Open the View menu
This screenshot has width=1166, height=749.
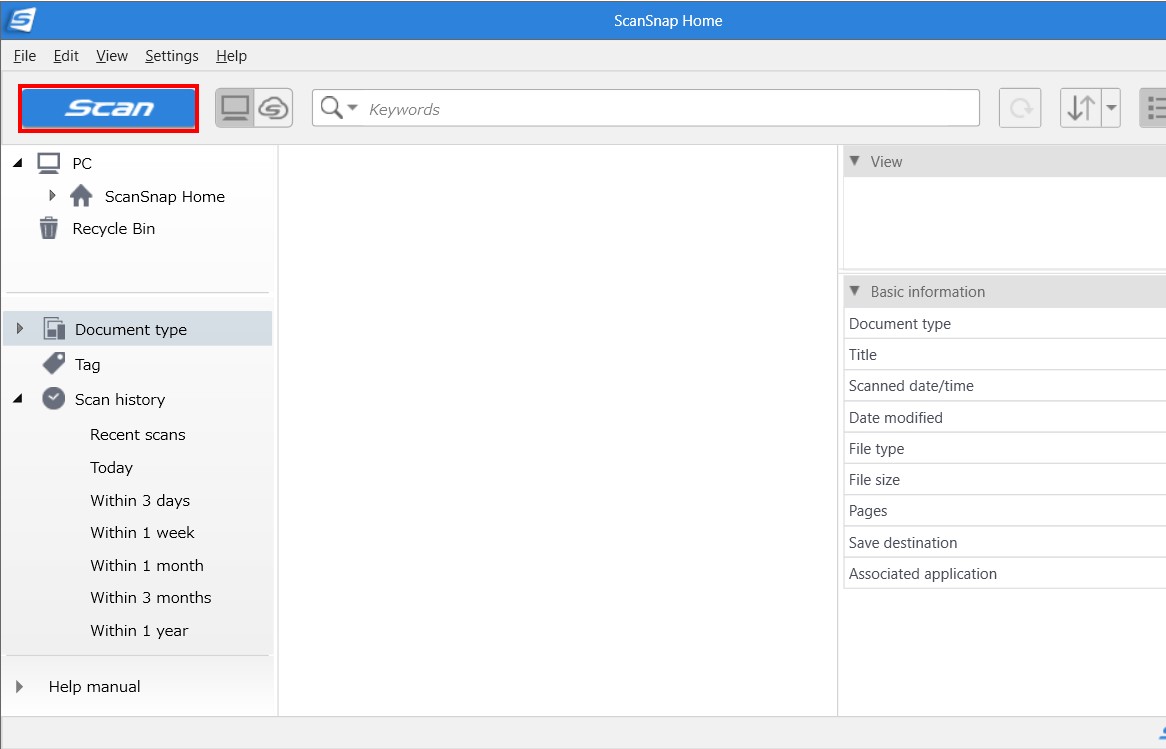[112, 56]
